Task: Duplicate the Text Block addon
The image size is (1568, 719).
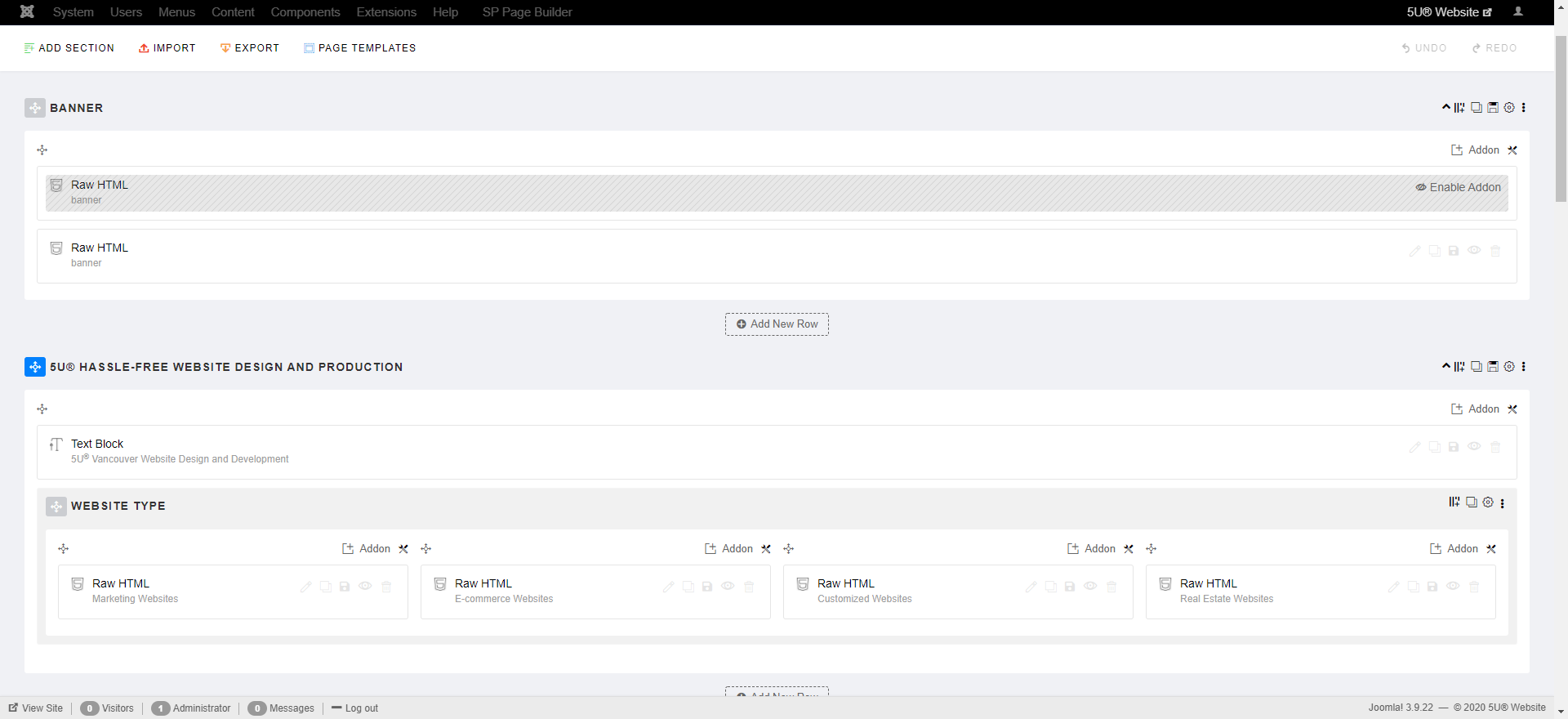Action: point(1434,447)
